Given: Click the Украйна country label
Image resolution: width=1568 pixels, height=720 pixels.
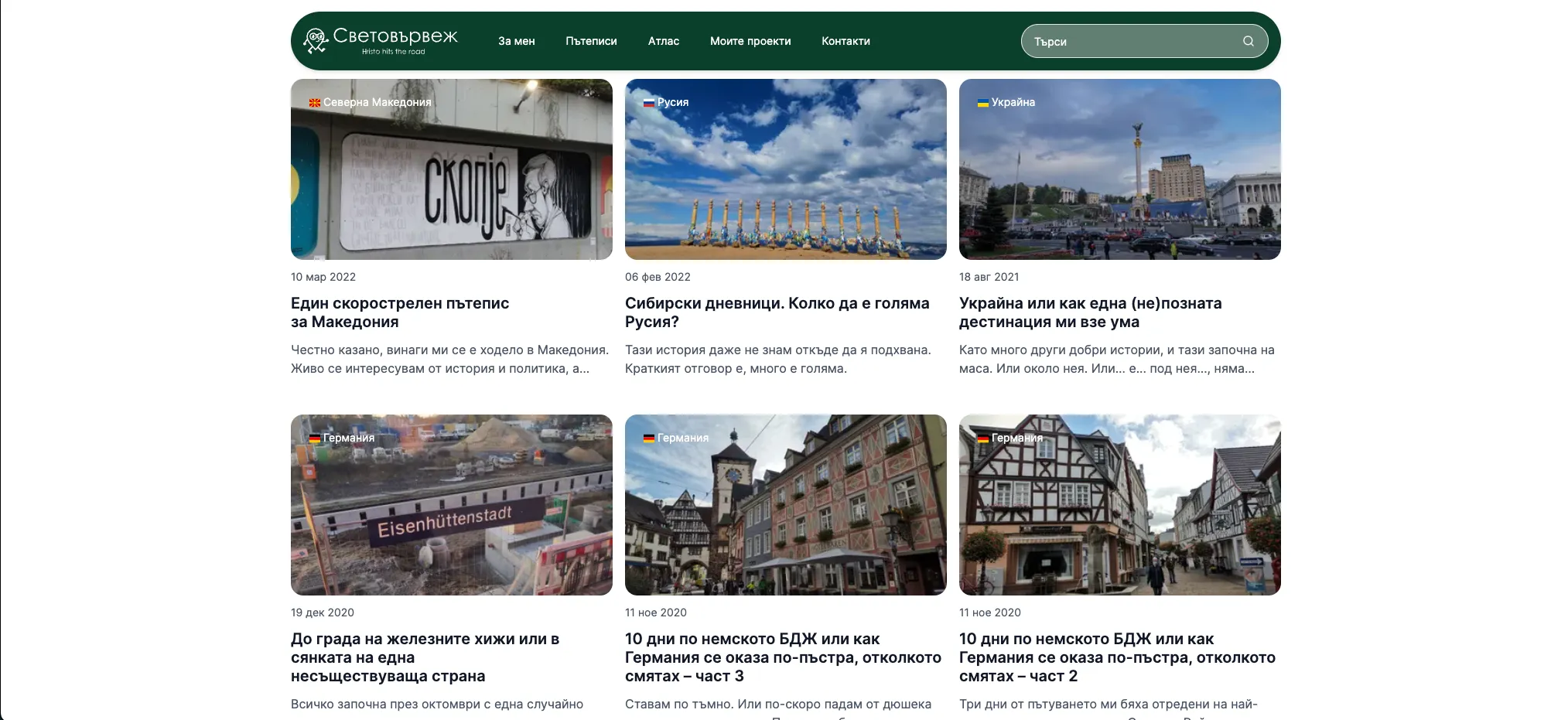Looking at the screenshot, I should 1013,102.
